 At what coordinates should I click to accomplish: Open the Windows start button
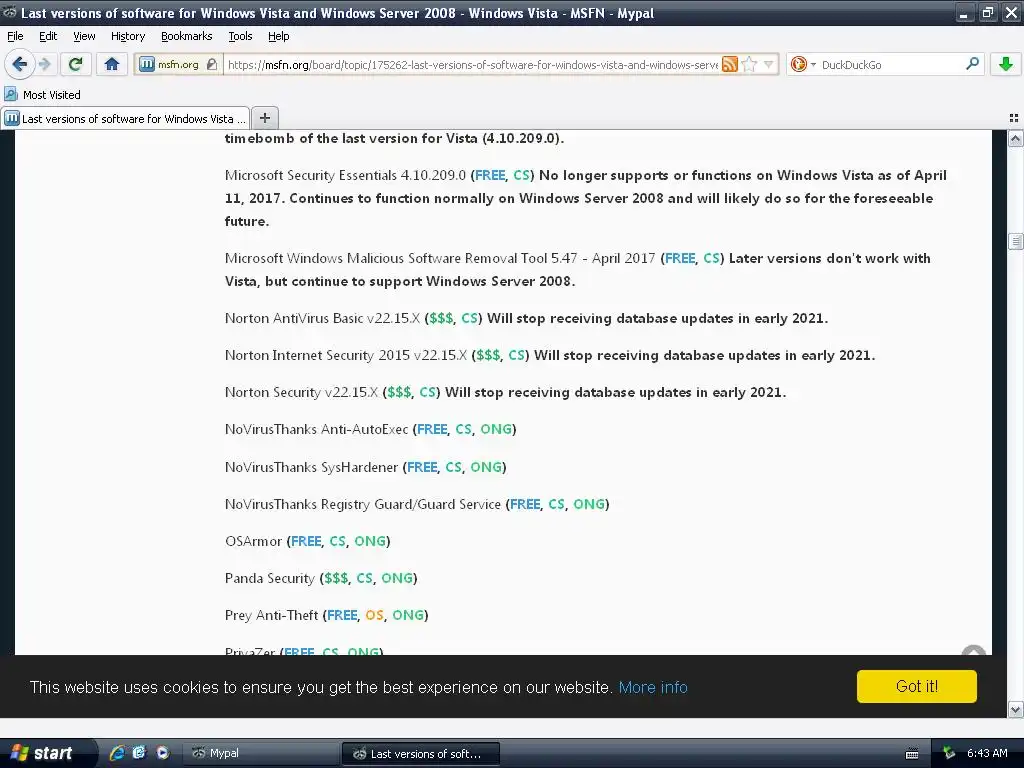(x=46, y=753)
